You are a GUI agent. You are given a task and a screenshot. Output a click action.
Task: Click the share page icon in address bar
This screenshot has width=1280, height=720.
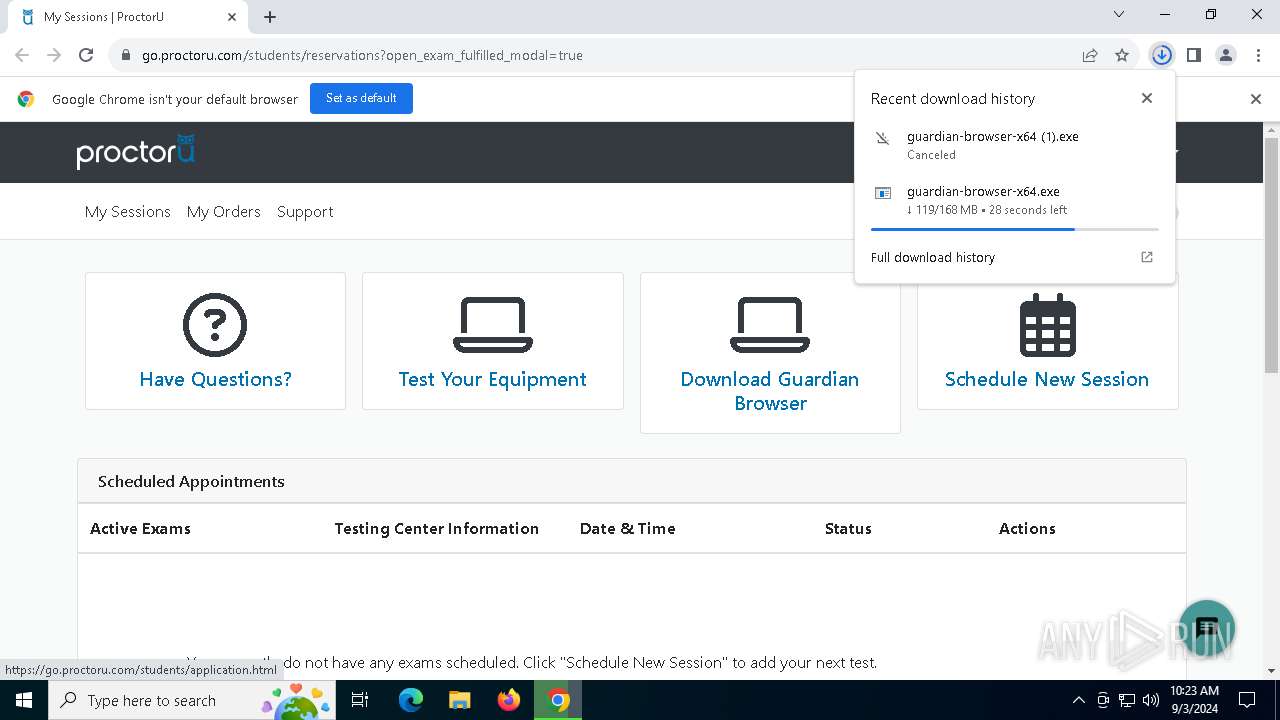pos(1090,55)
